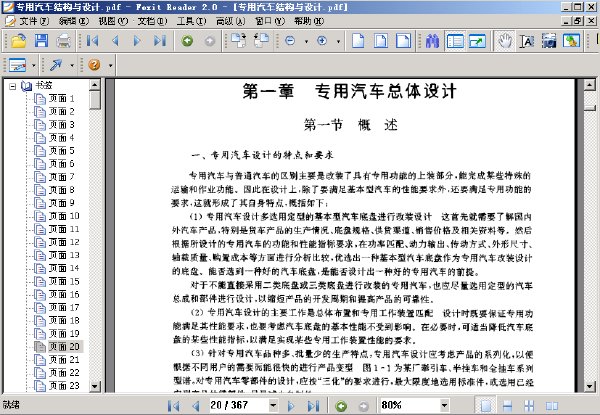This screenshot has width=600, height=415.
Task: Go to previous page in top toolbar
Action: (115, 41)
